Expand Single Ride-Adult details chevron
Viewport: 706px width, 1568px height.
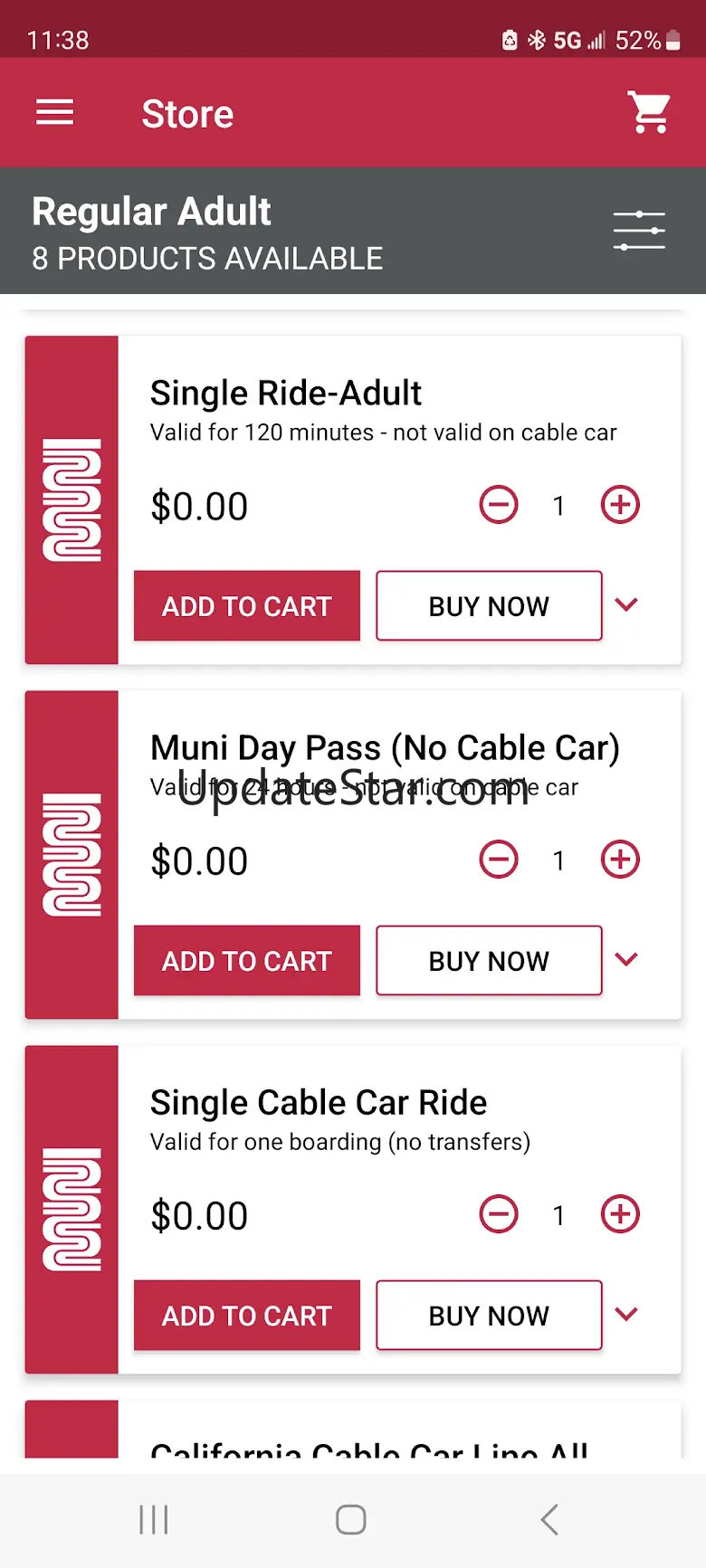coord(626,604)
